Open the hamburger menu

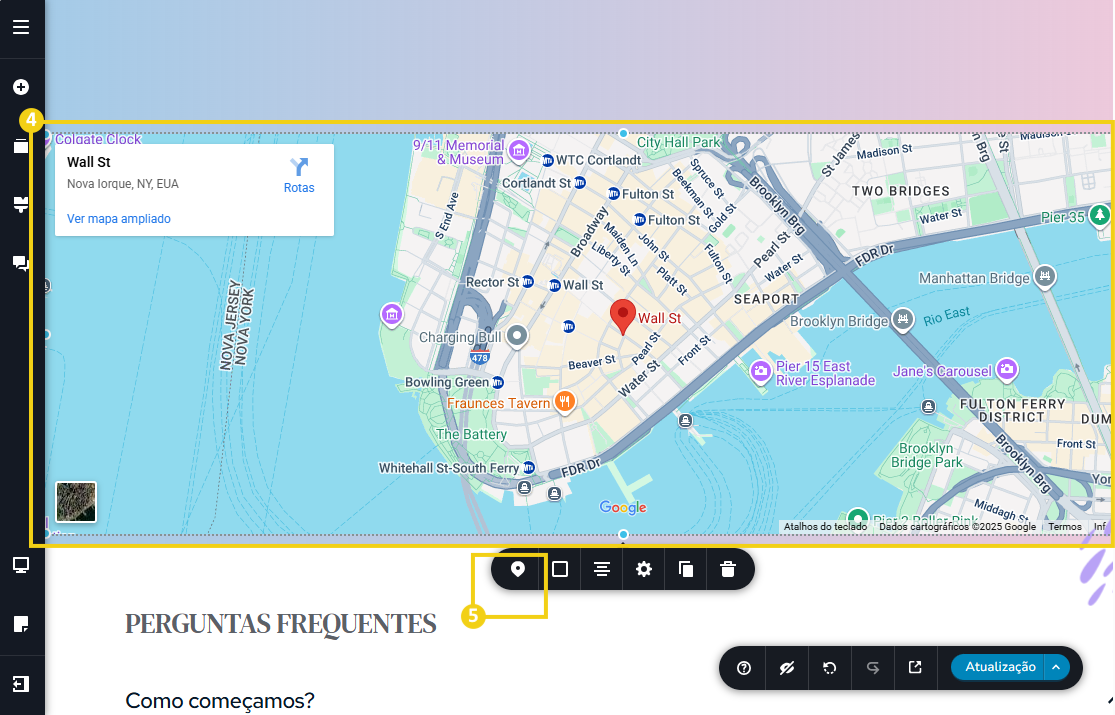(21, 27)
